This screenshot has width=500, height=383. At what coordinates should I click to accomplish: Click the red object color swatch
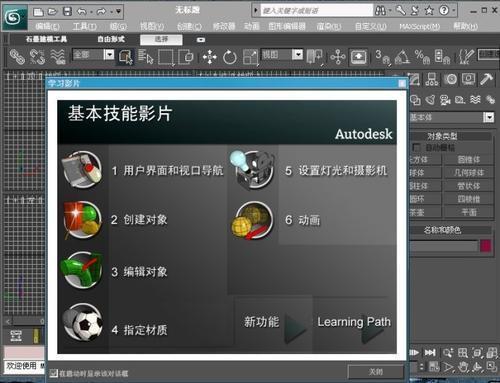click(x=486, y=246)
